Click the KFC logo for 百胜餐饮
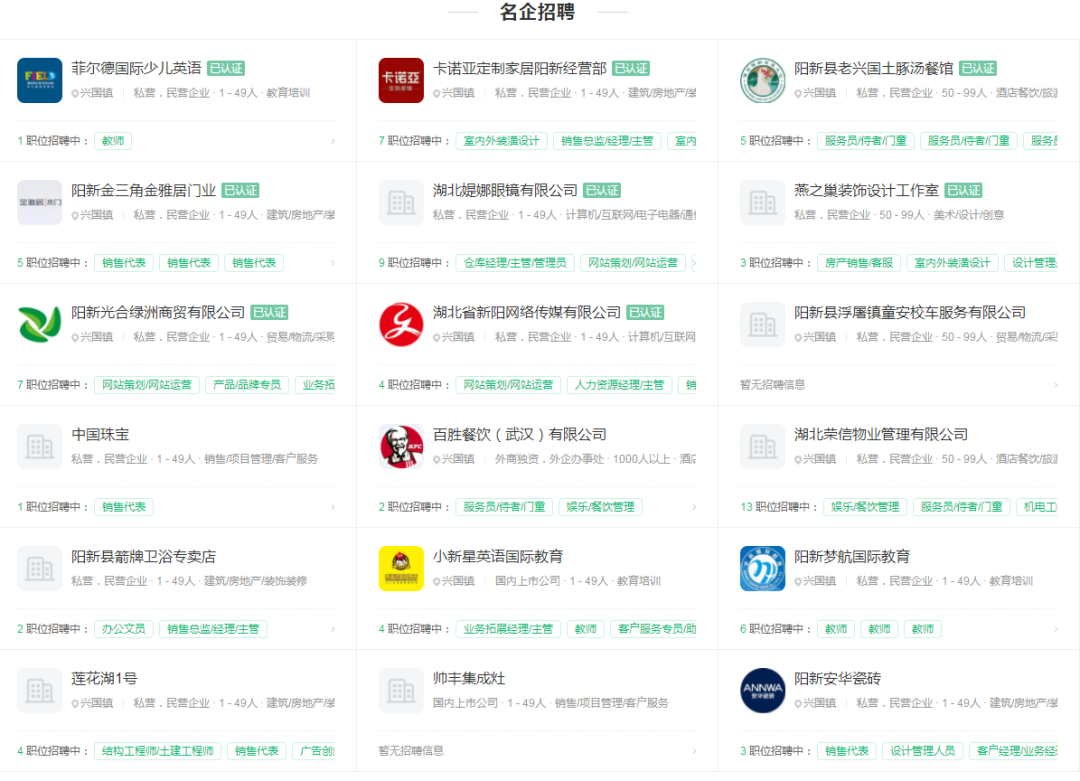Viewport: 1080px width, 781px height. [x=401, y=446]
